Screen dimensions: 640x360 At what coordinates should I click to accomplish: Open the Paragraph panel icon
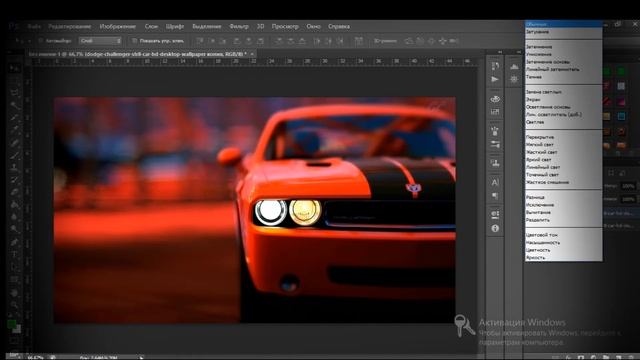pos(495,196)
